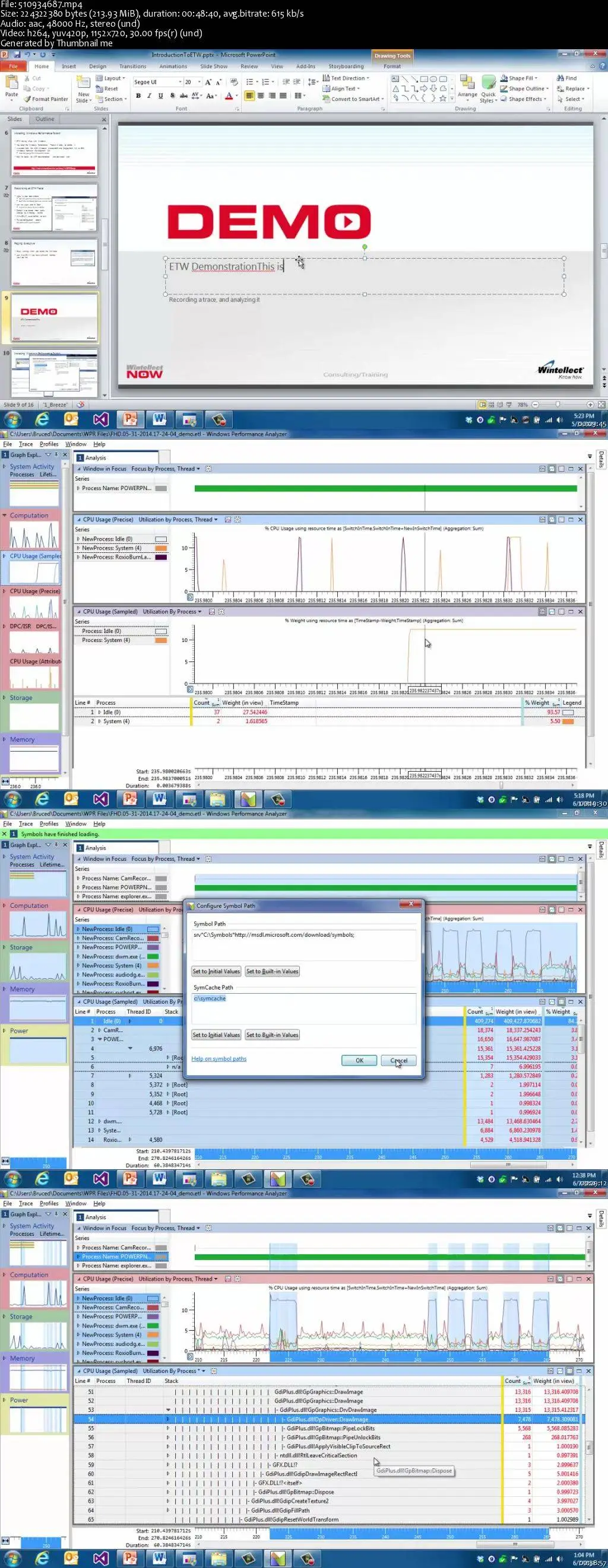
Task: Click the Start orb on taskbar below PowerPoint window
Action: tap(13, 419)
